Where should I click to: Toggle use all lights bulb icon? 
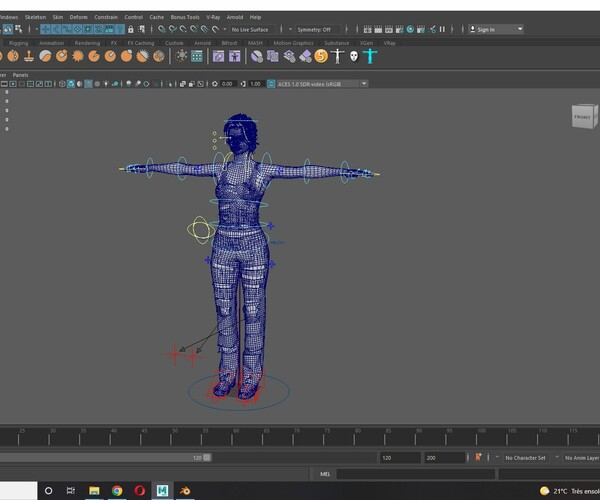coord(106,84)
